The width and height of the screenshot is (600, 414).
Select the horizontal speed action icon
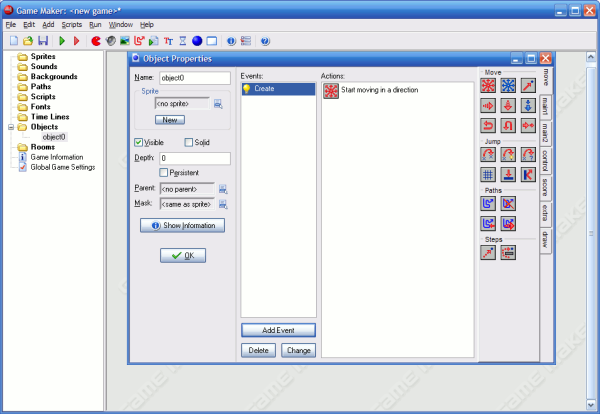click(x=488, y=106)
